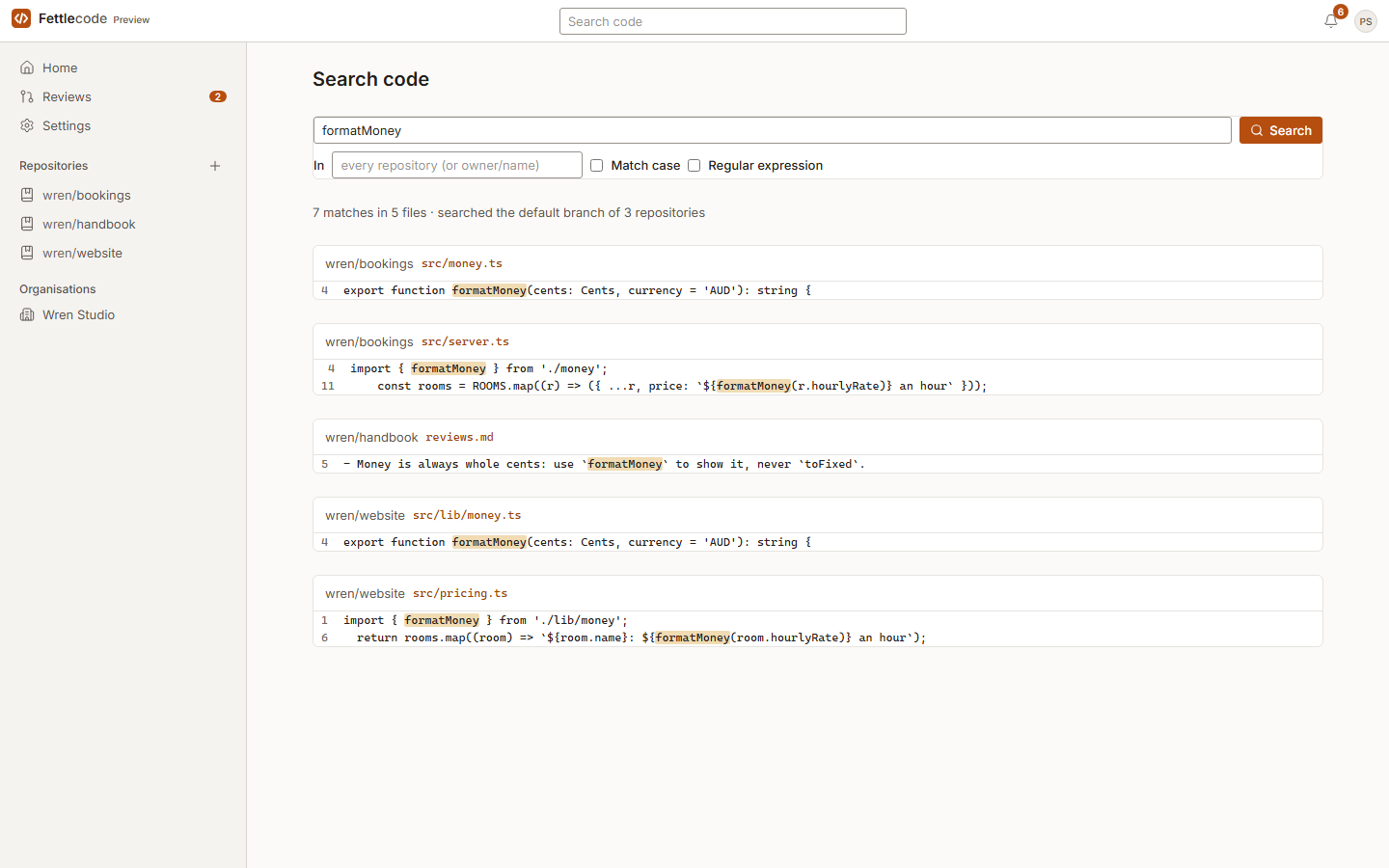
Task: Enable the Regular expression checkbox
Action: [694, 166]
